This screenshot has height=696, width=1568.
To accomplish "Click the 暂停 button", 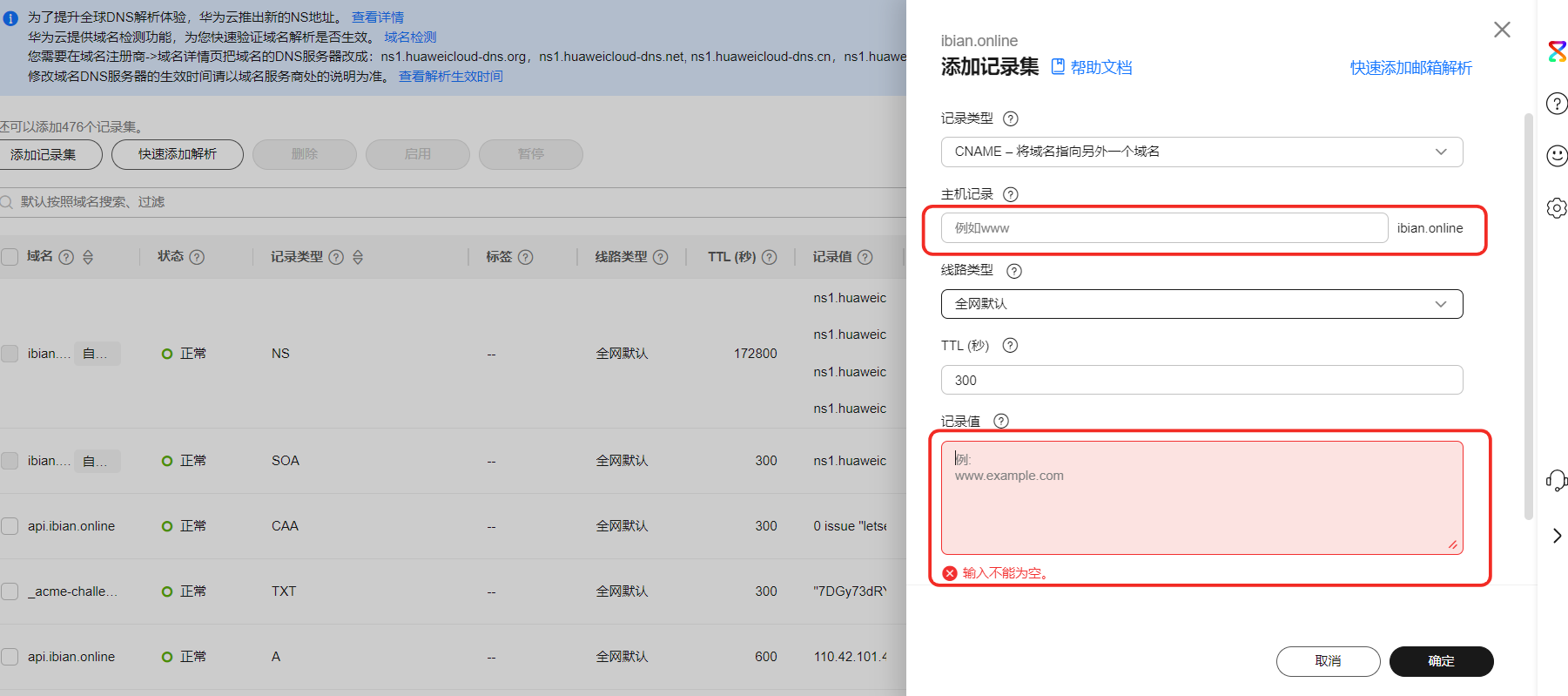I will [x=531, y=154].
